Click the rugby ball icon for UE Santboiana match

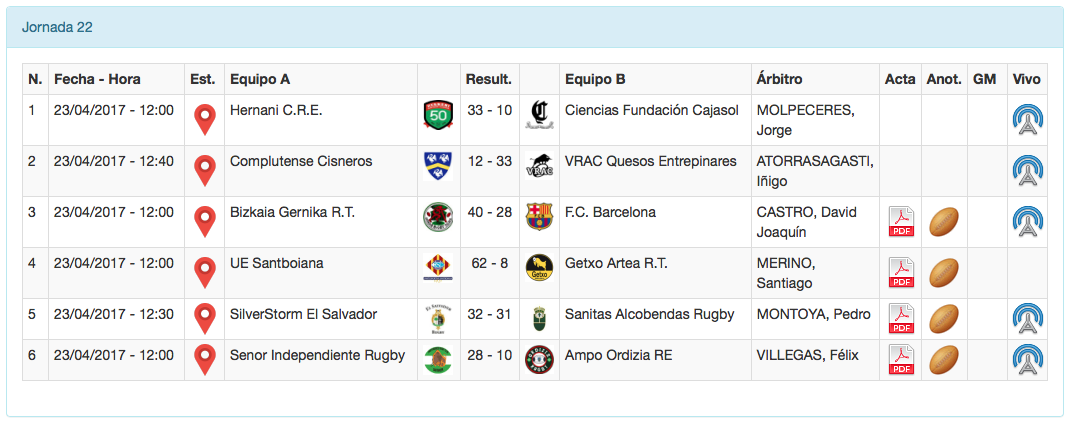945,273
